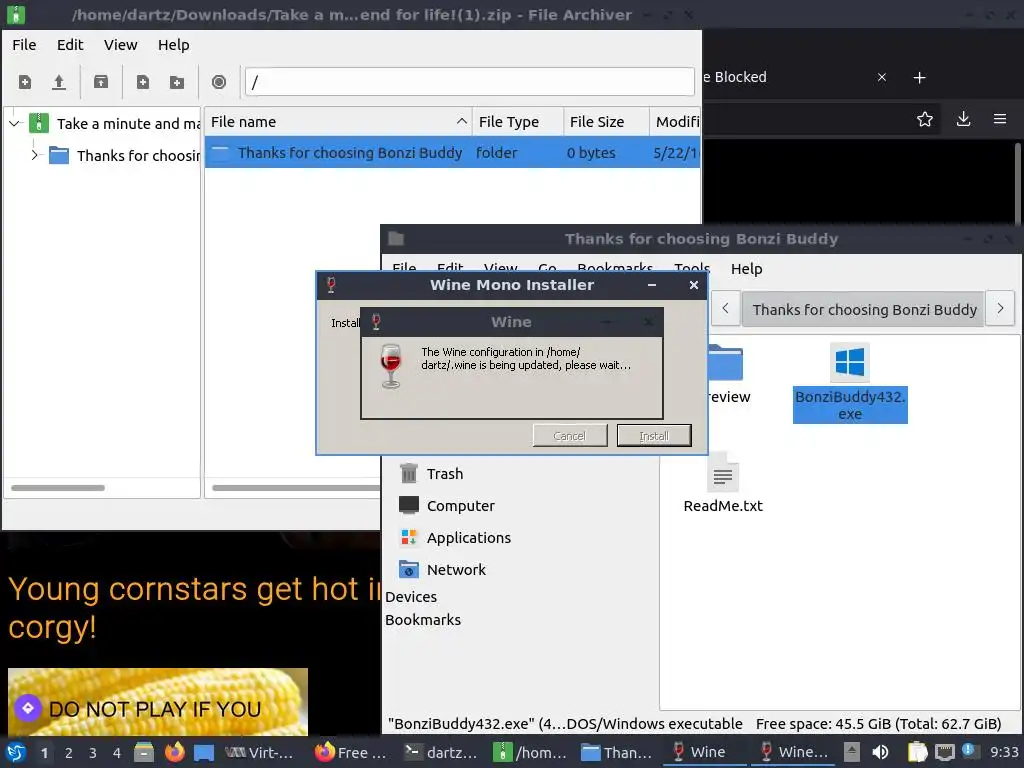The image size is (1024, 768).
Task: Click Extract all icon in archiver toolbar
Action: [101, 82]
